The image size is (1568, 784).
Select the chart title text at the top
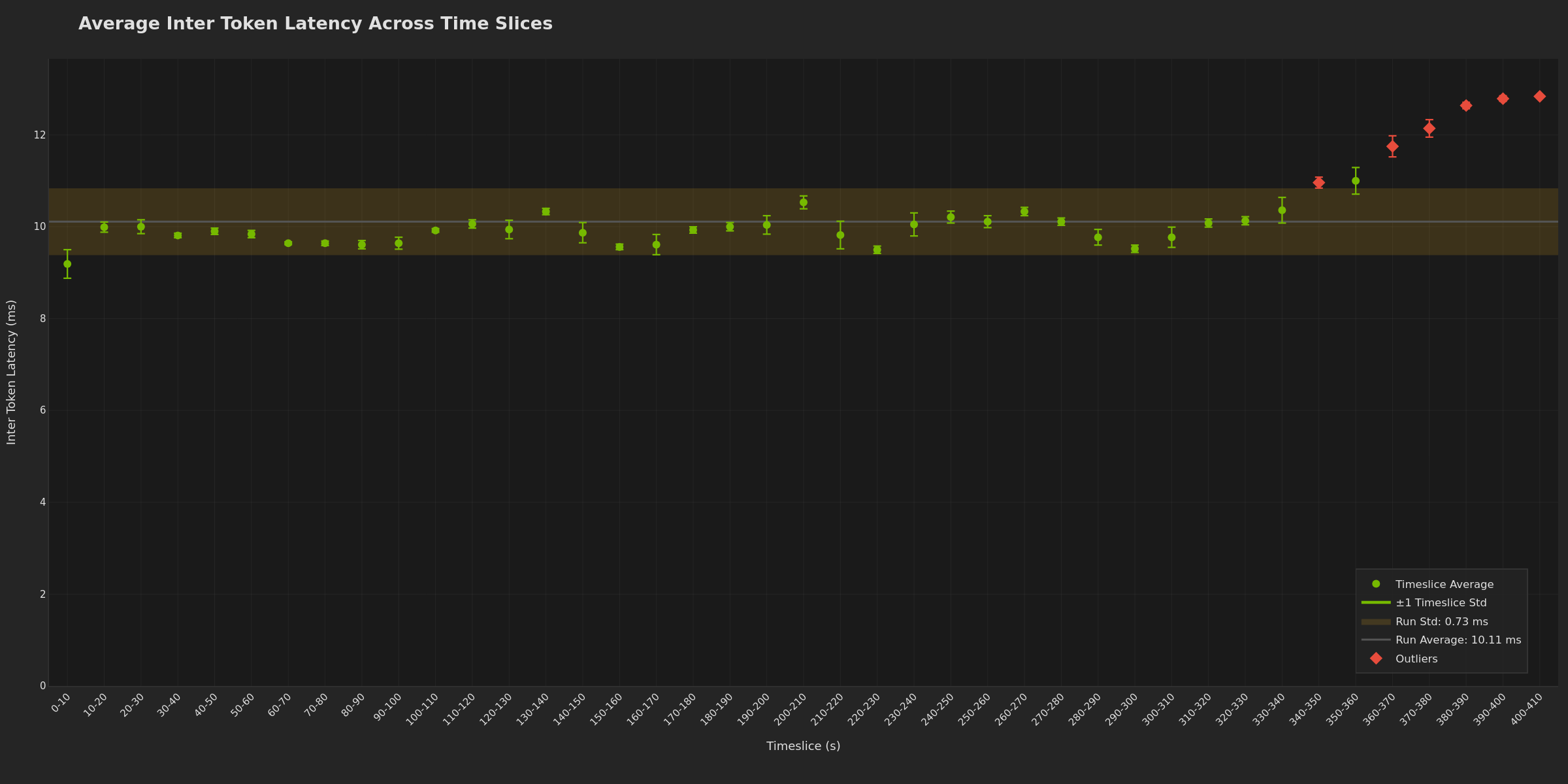pyautogui.click(x=316, y=23)
